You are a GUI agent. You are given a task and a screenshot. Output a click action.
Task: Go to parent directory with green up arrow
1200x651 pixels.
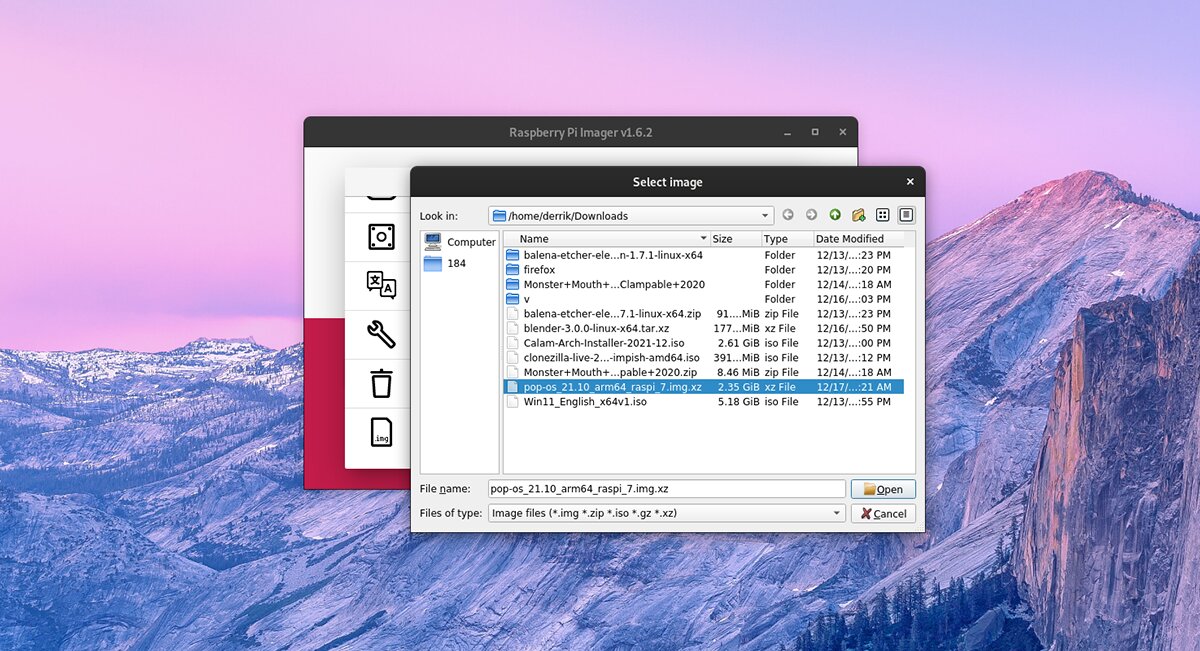[x=835, y=215]
